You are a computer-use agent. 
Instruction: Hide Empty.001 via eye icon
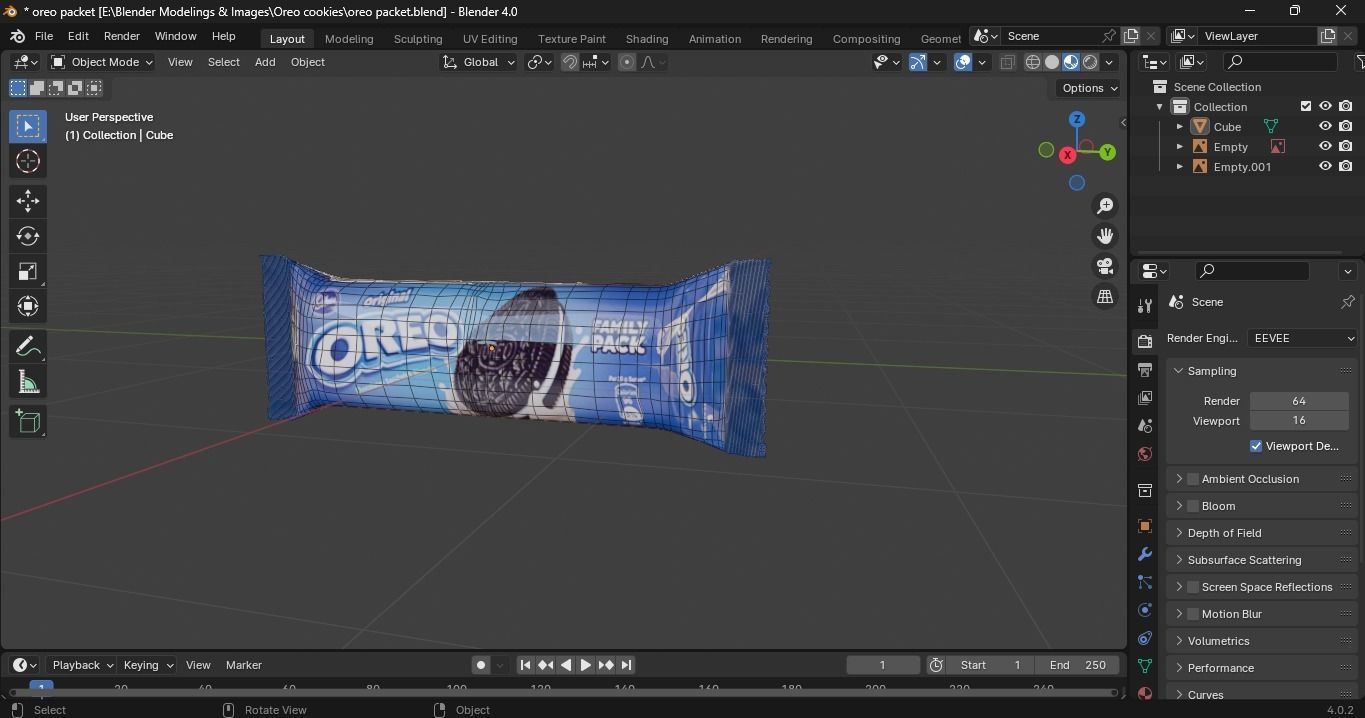coord(1325,167)
